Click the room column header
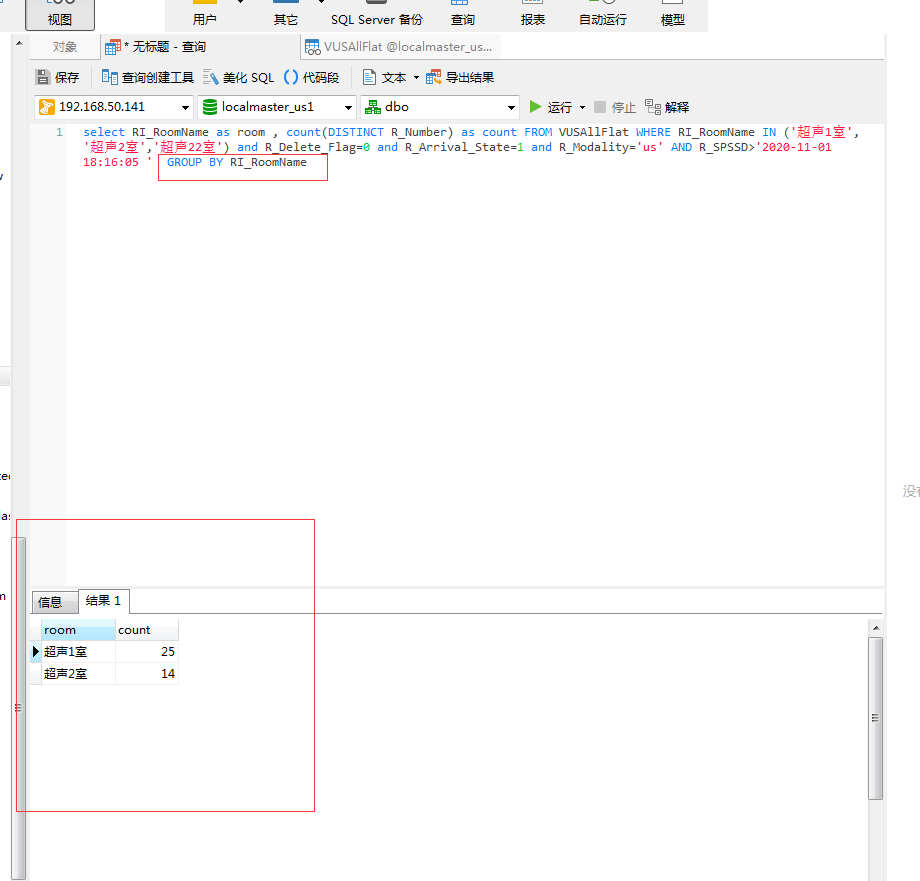This screenshot has width=920, height=881. click(x=78, y=630)
